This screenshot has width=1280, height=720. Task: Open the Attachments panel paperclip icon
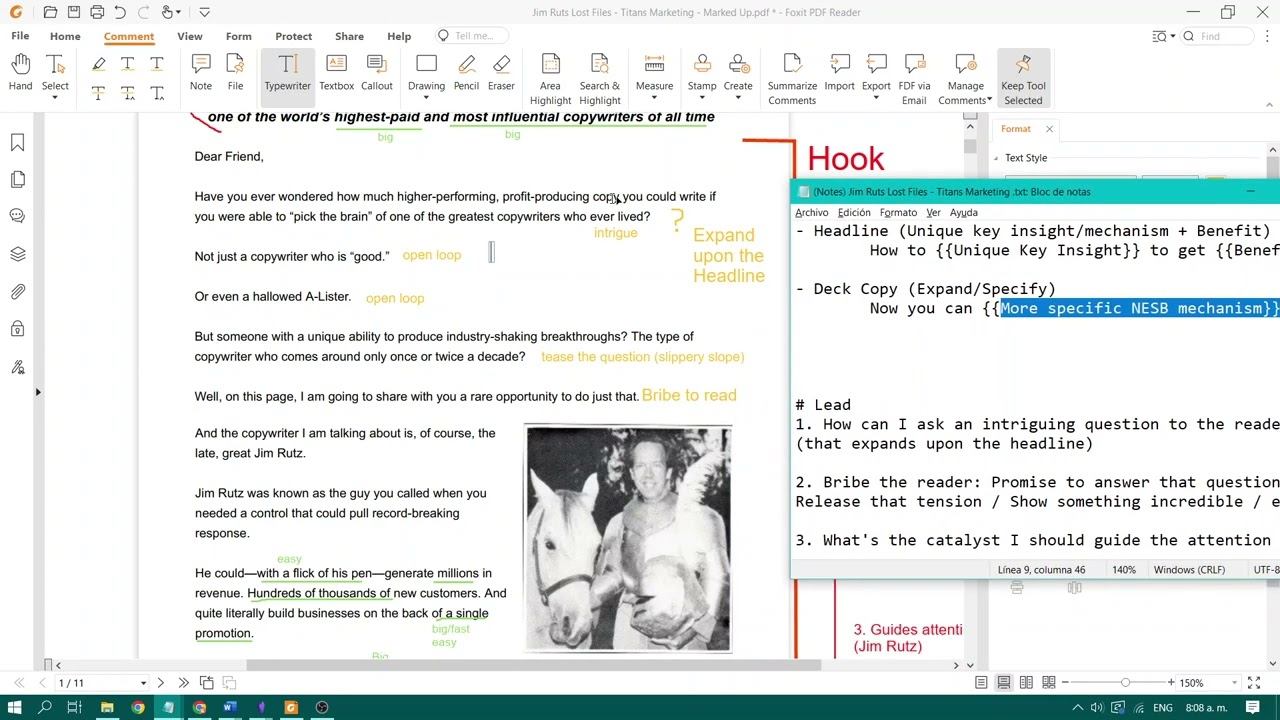pos(17,292)
